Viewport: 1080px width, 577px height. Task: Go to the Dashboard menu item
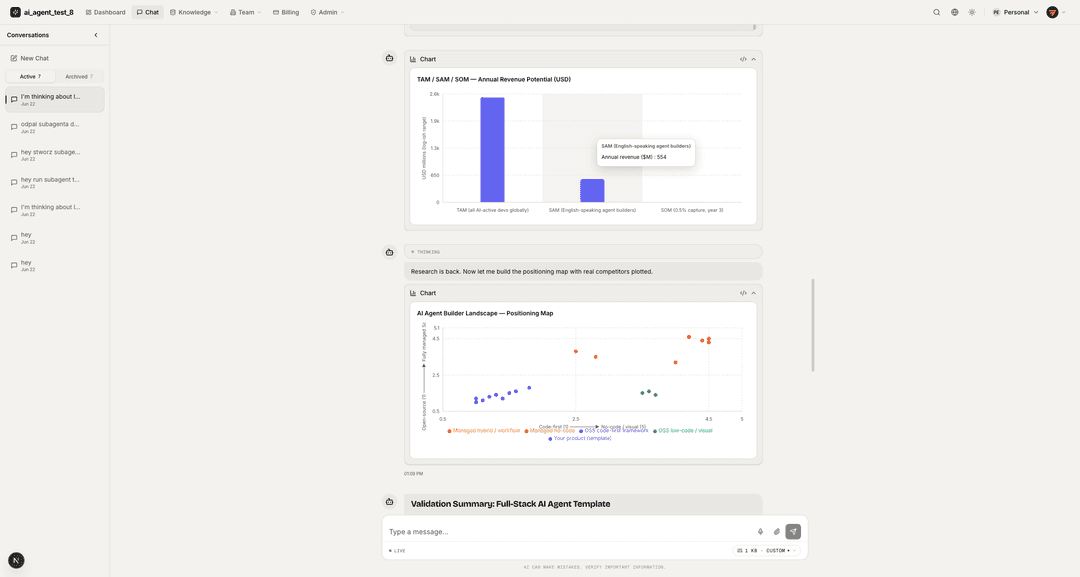pos(105,12)
